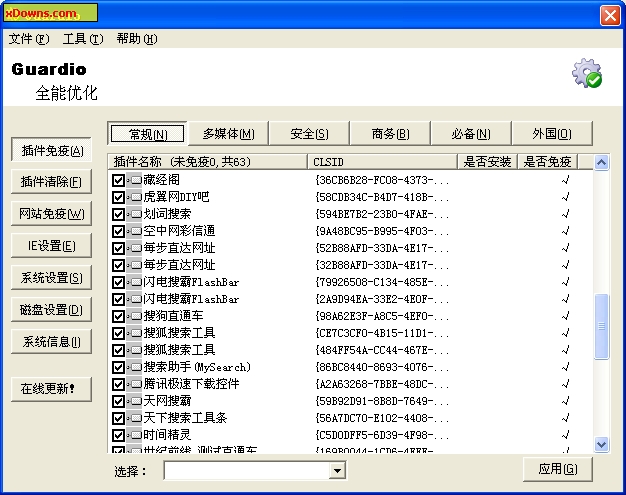Toggle the 搜狗直通车 checkbox

118,316
